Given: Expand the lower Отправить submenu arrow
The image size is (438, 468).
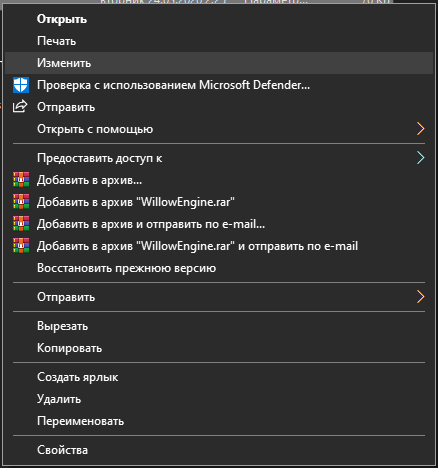Looking at the screenshot, I should [x=421, y=297].
